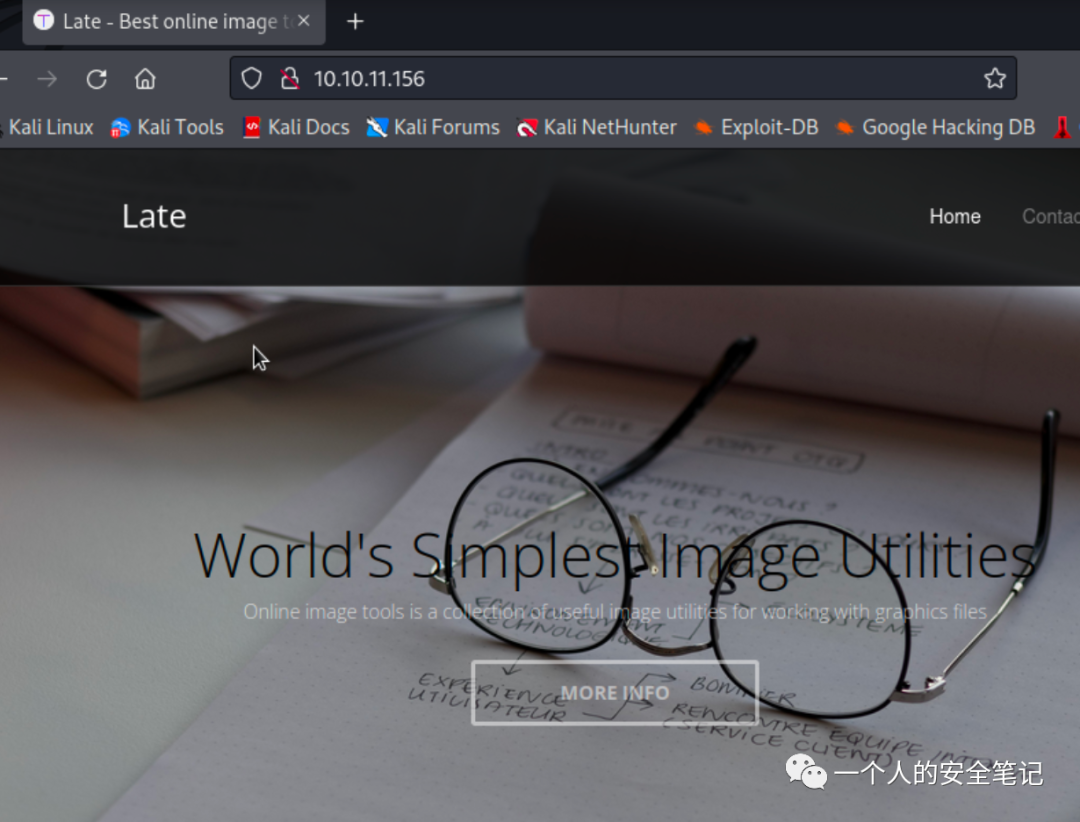Click the Kali Docs red favicon

click(252, 128)
